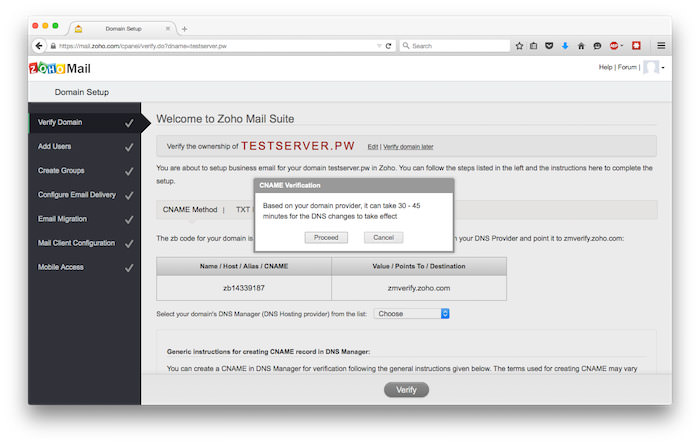The width and height of the screenshot is (700, 445).
Task: Click the red square extension icon
Action: point(636,46)
